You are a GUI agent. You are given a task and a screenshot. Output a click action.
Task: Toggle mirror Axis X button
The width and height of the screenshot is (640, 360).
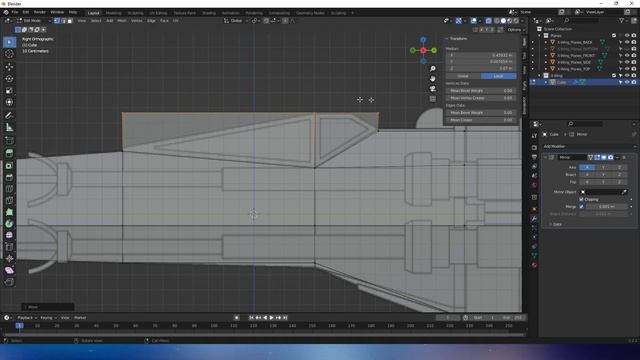point(587,167)
